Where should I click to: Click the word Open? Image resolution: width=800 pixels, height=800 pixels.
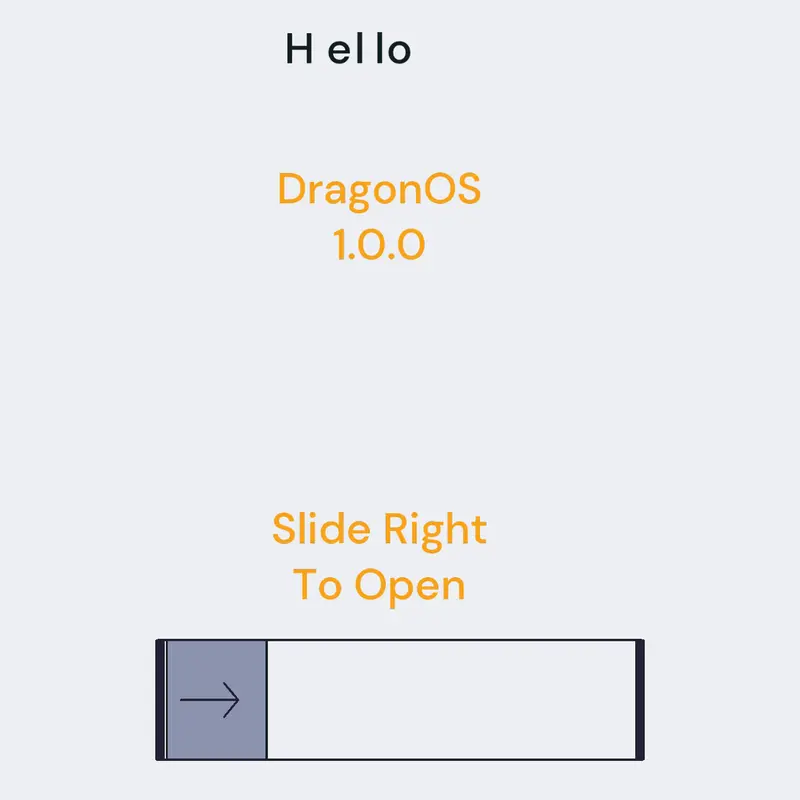click(x=410, y=587)
